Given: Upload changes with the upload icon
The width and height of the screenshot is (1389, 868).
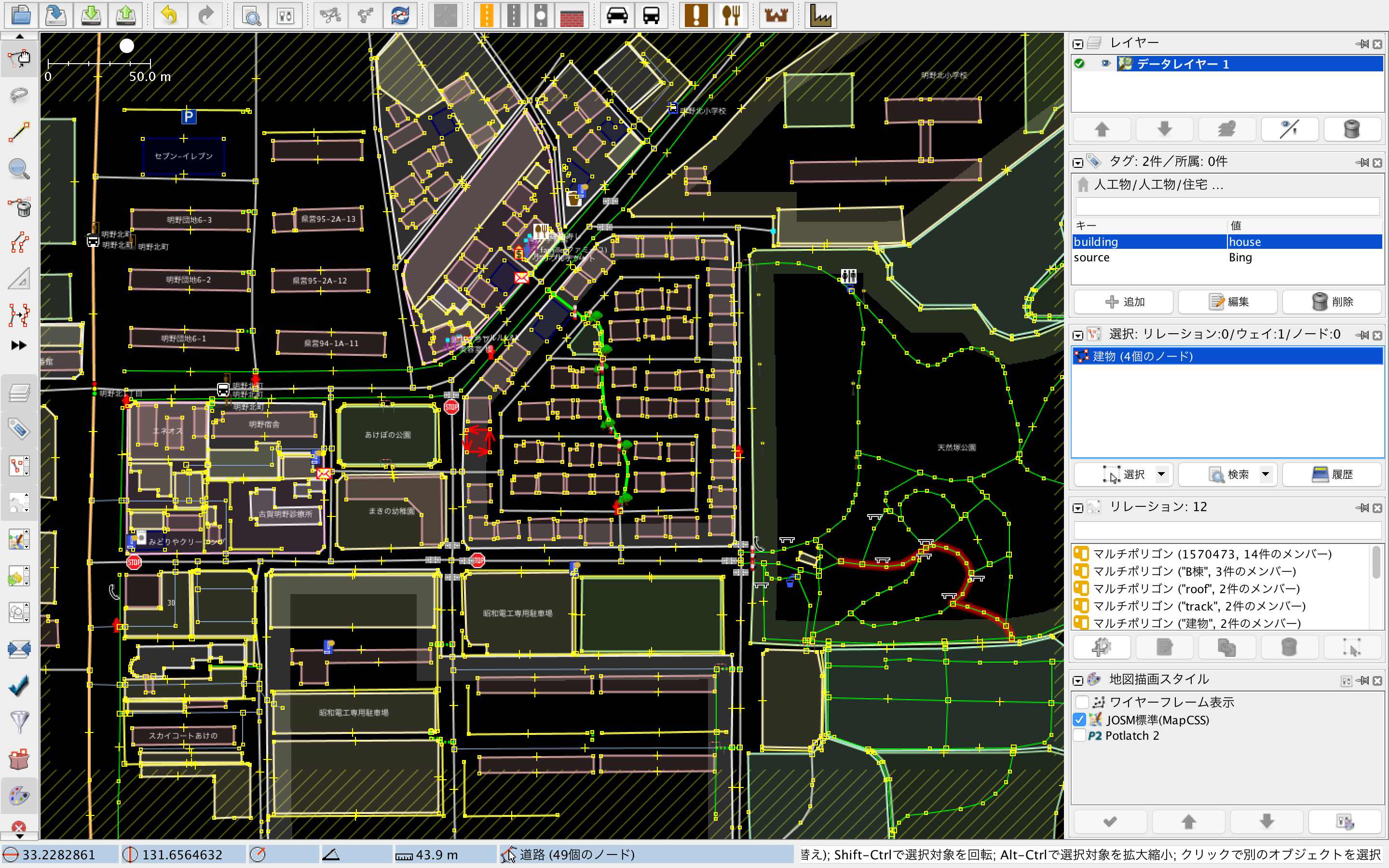Looking at the screenshot, I should [126, 15].
